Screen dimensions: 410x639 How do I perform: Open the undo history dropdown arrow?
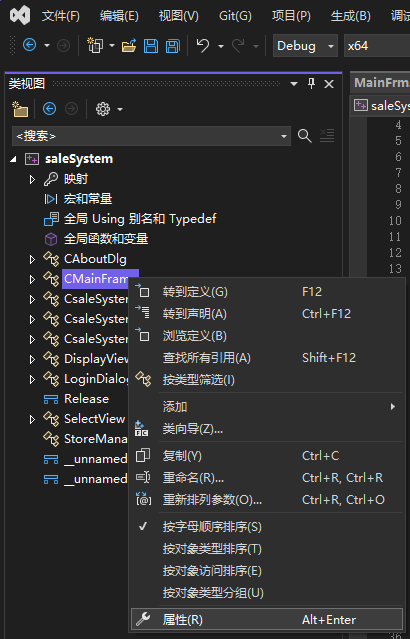(221, 46)
